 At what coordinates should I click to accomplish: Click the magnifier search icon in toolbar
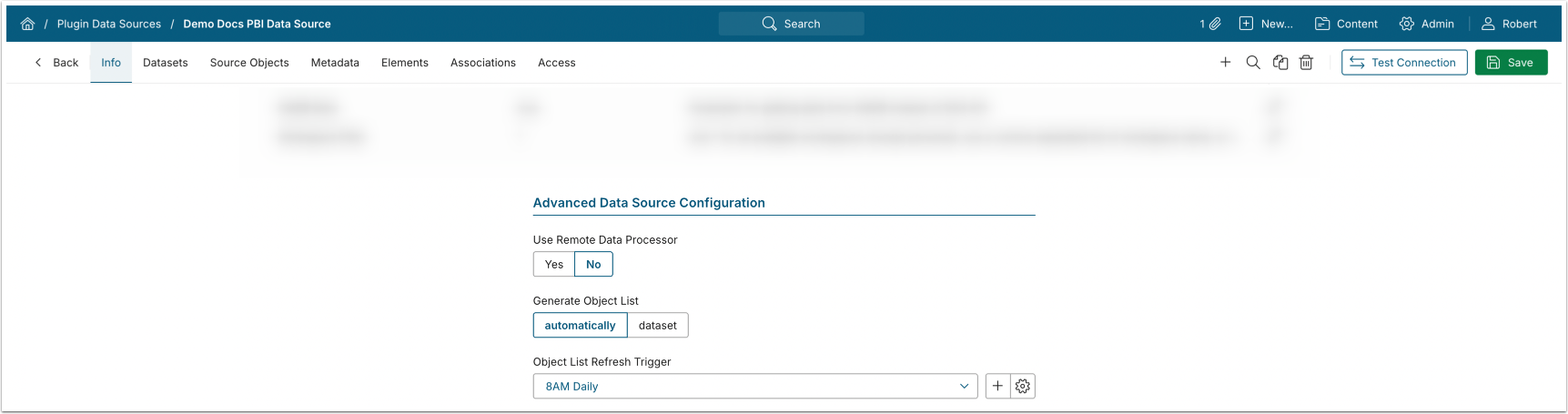tap(1252, 63)
